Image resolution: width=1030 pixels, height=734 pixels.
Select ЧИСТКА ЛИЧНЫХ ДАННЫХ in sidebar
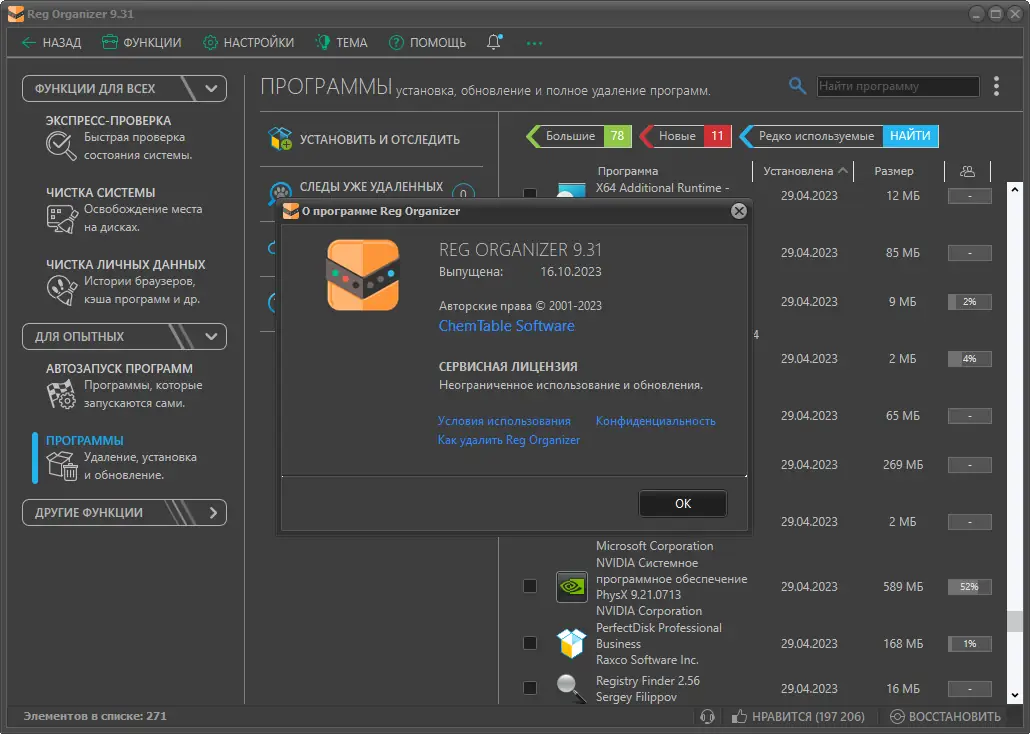point(125,264)
